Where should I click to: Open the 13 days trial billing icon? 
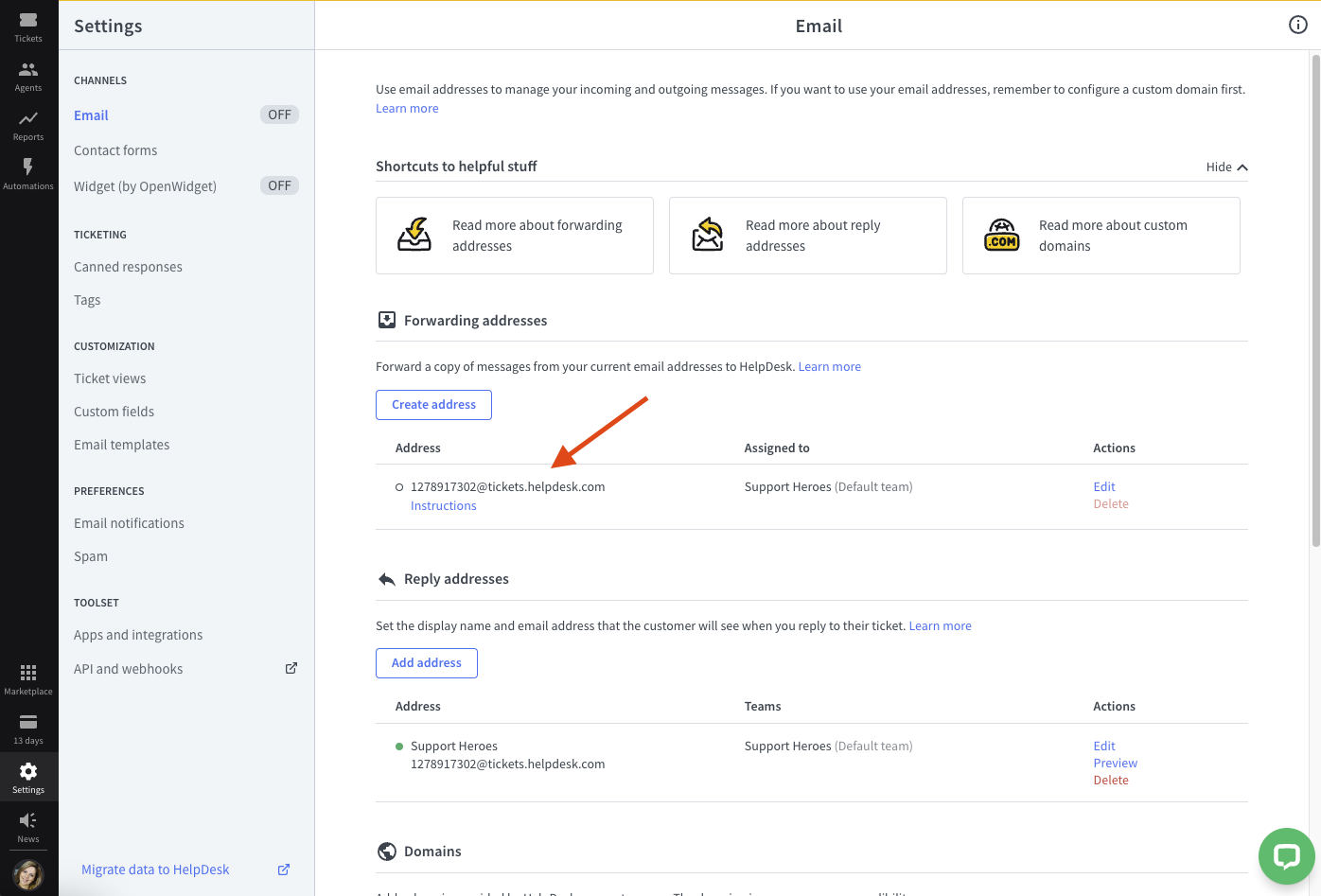[28, 729]
